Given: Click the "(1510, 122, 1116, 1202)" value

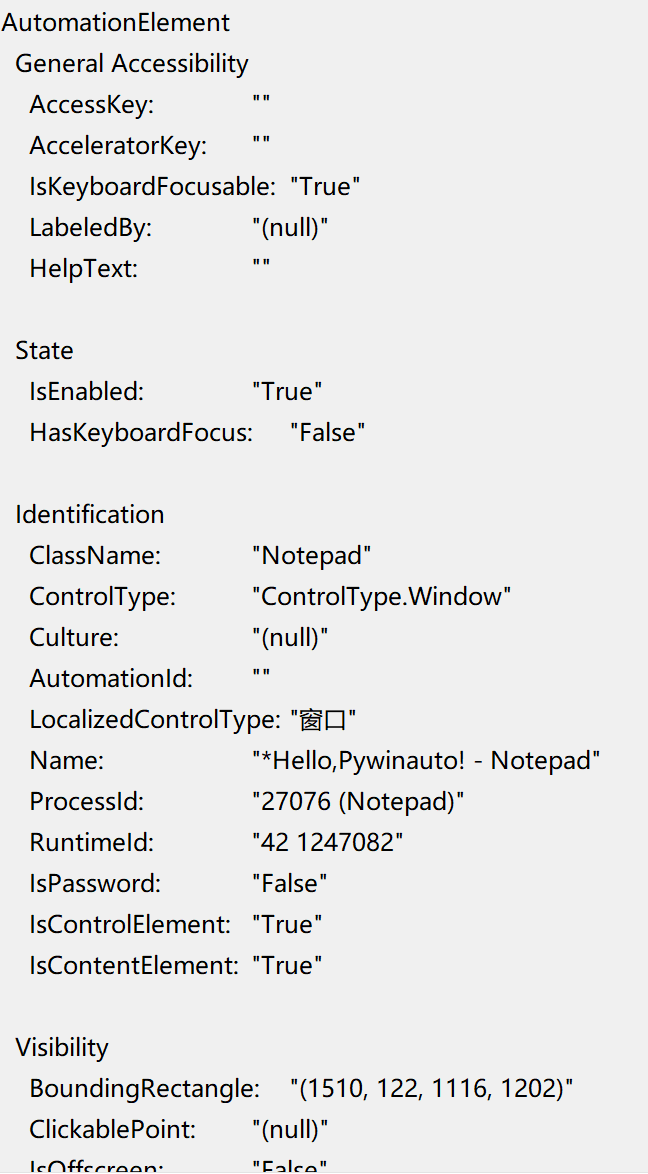Looking at the screenshot, I should click(432, 1089).
